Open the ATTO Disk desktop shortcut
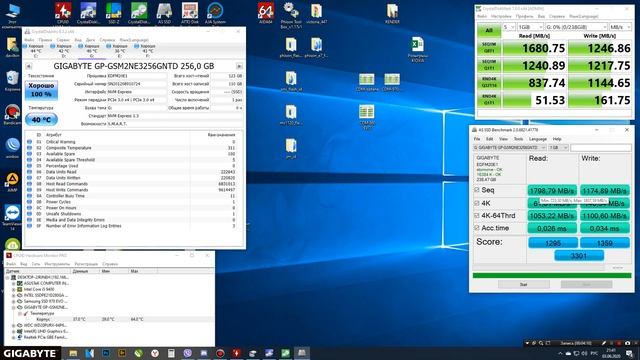The width and height of the screenshot is (640, 360). 190,12
